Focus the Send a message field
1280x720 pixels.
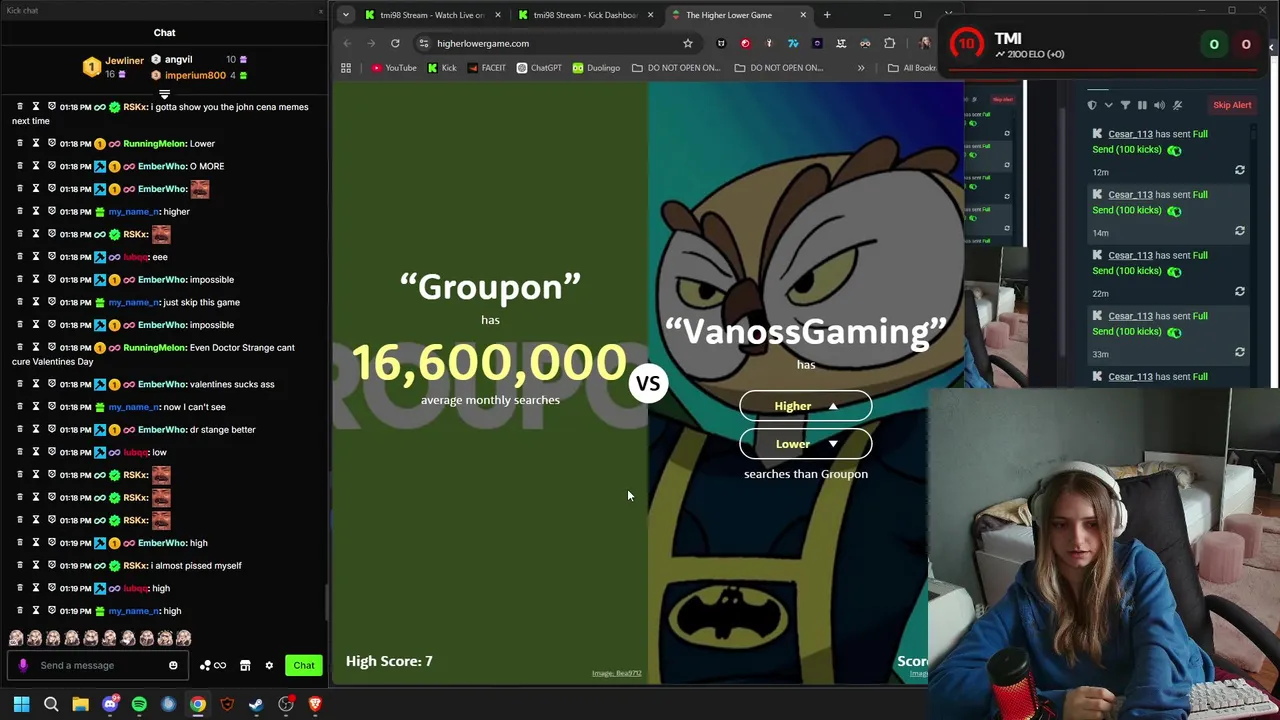pos(98,665)
